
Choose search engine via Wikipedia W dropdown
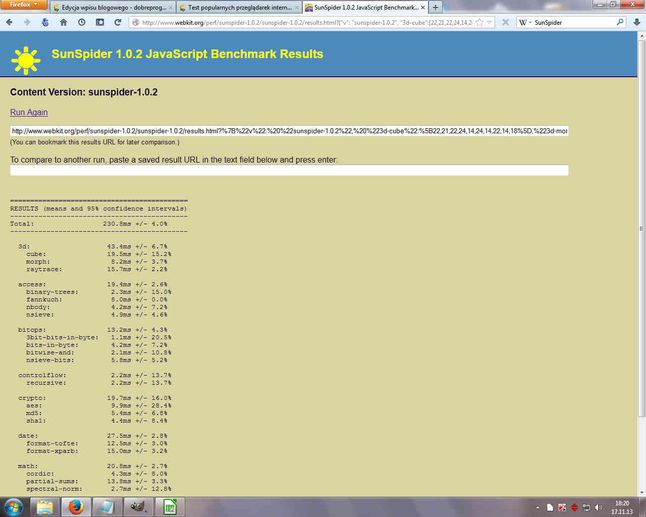click(525, 23)
